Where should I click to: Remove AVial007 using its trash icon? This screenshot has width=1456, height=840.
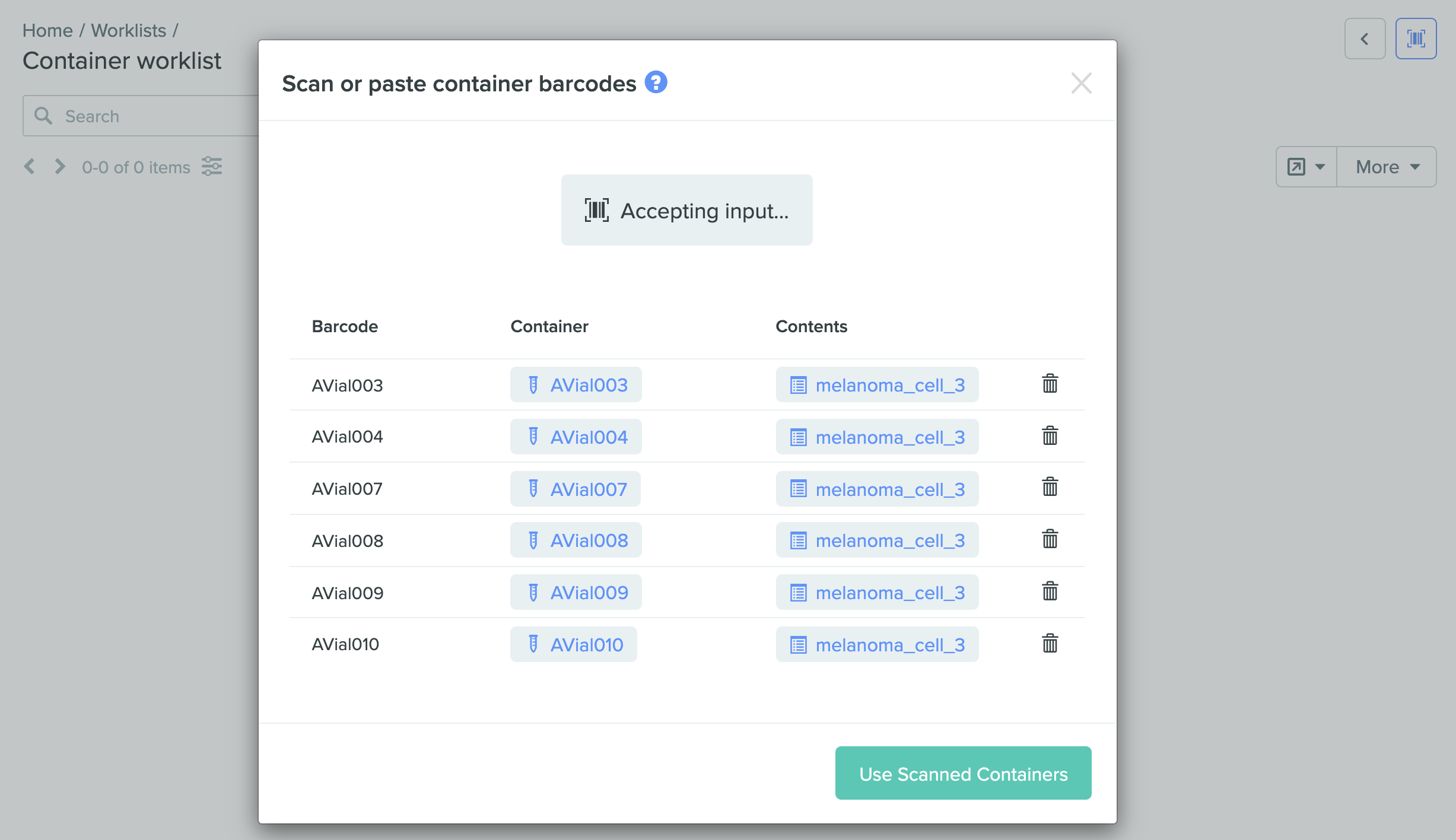[x=1050, y=487]
